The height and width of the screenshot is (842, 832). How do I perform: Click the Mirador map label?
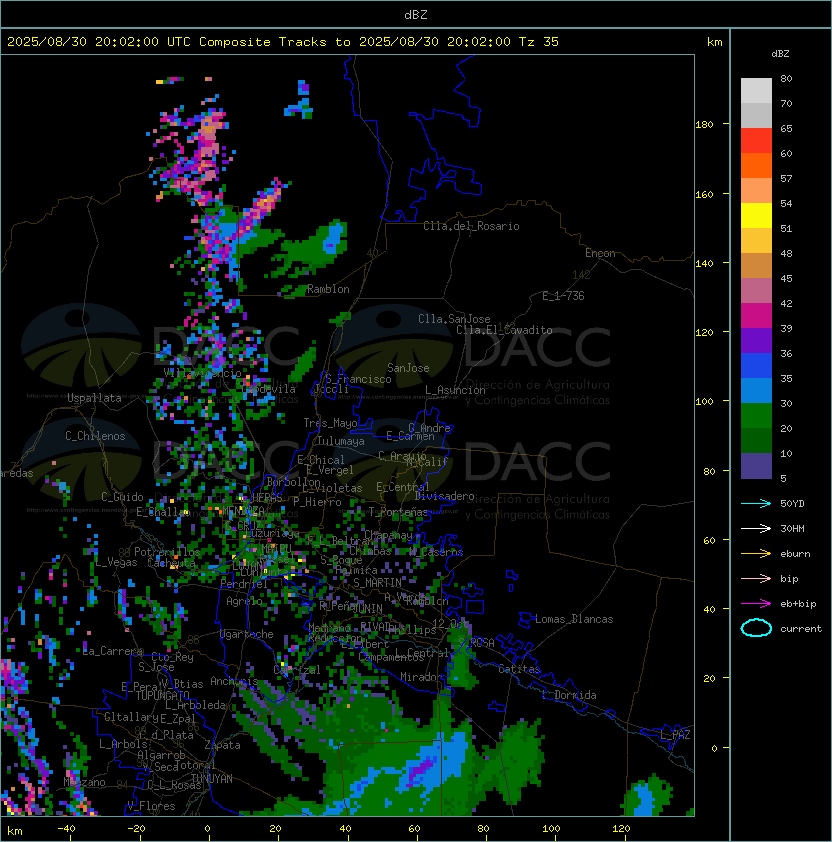coord(422,677)
